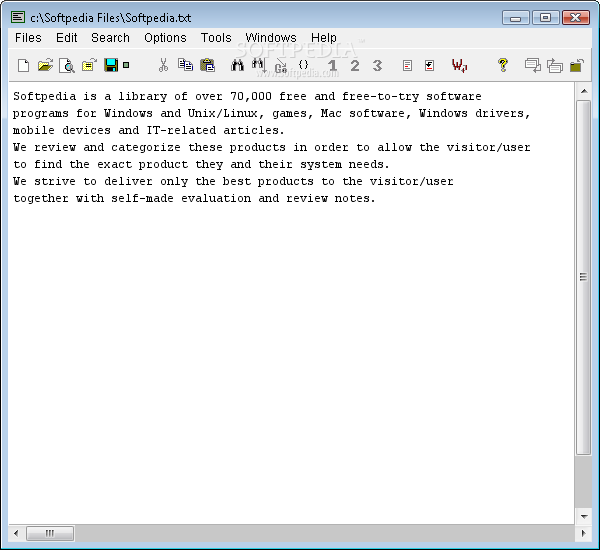Open a file with folder icon
The height and width of the screenshot is (550, 600).
point(45,66)
